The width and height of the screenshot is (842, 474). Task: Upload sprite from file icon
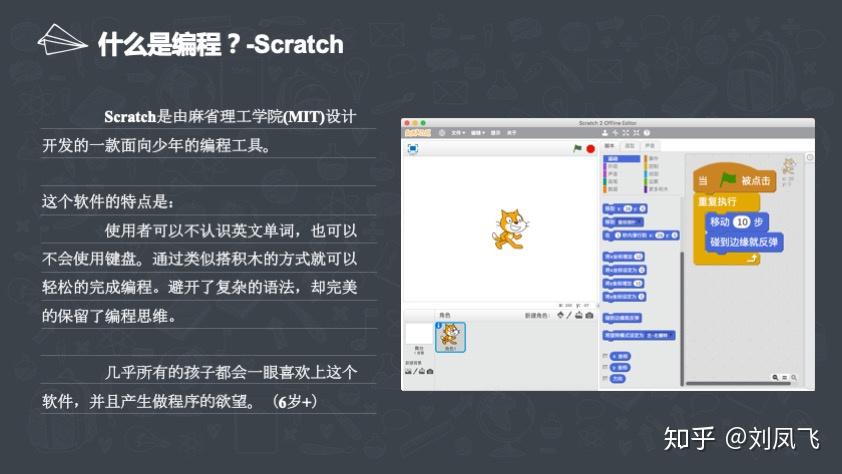pos(579,315)
